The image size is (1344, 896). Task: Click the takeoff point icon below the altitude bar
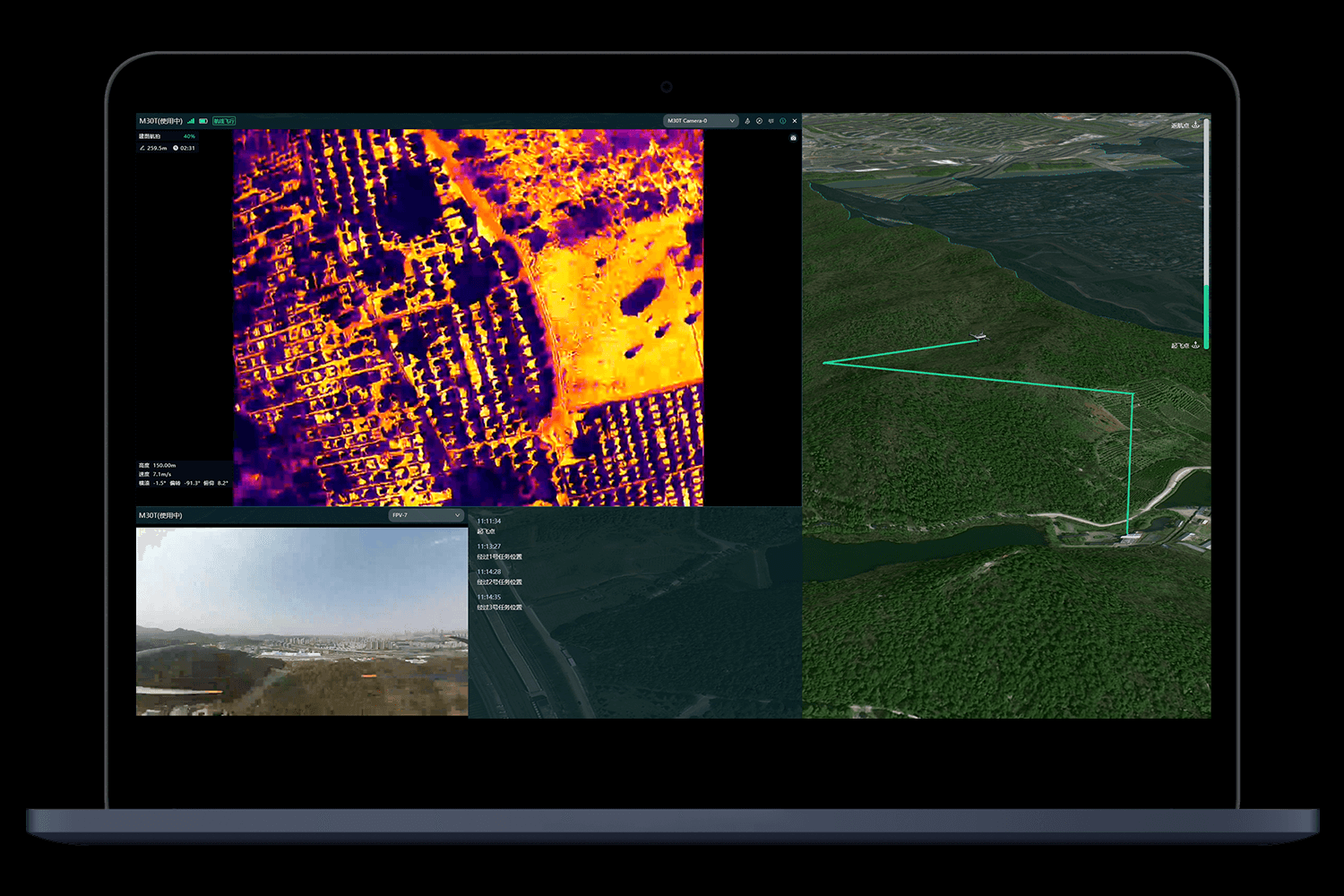pyautogui.click(x=1195, y=345)
